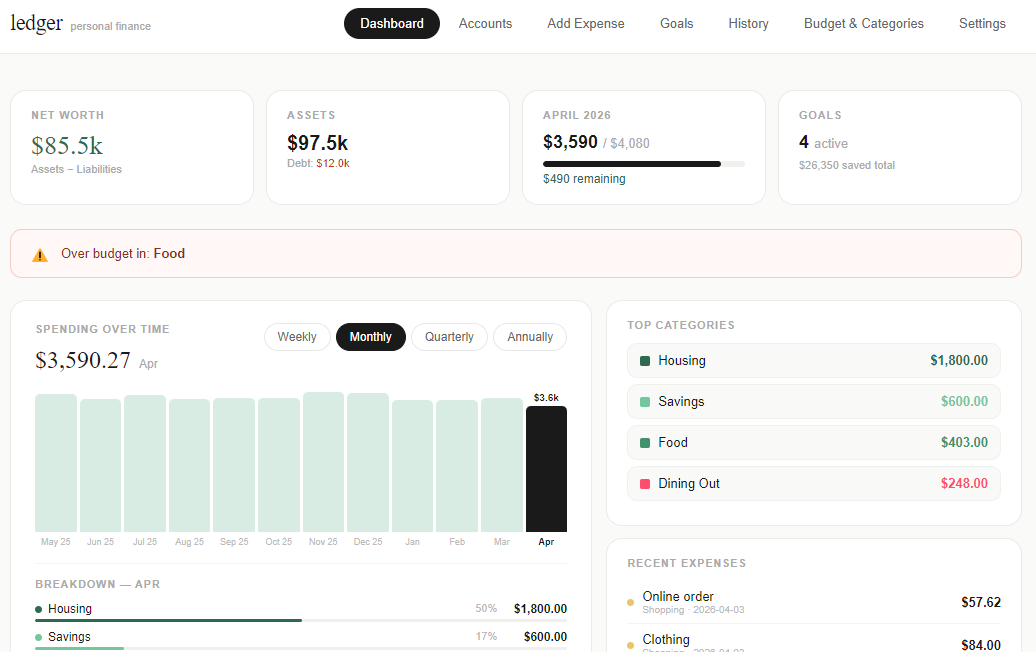The height and width of the screenshot is (652, 1036).
Task: Click Food in the over-budget alert banner
Action: pos(169,253)
